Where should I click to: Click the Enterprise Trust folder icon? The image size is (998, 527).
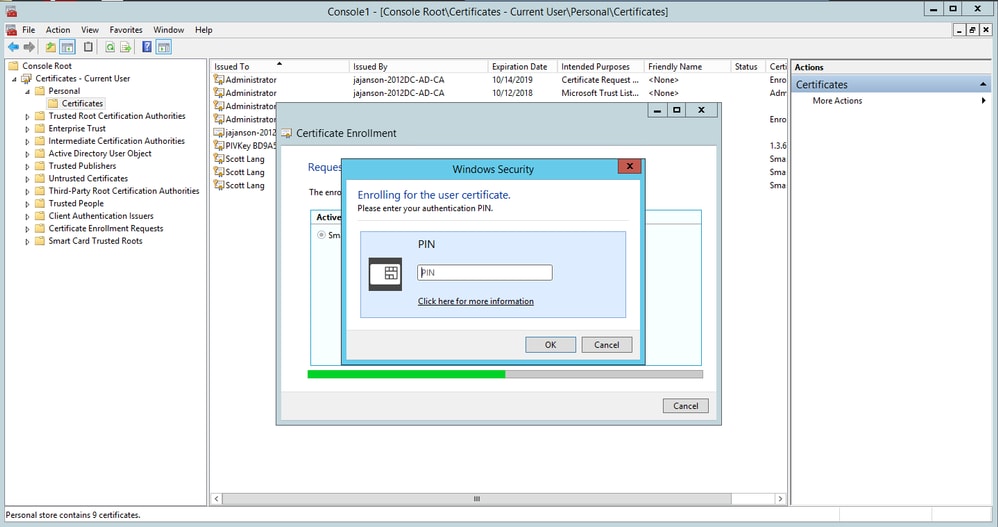coord(40,128)
